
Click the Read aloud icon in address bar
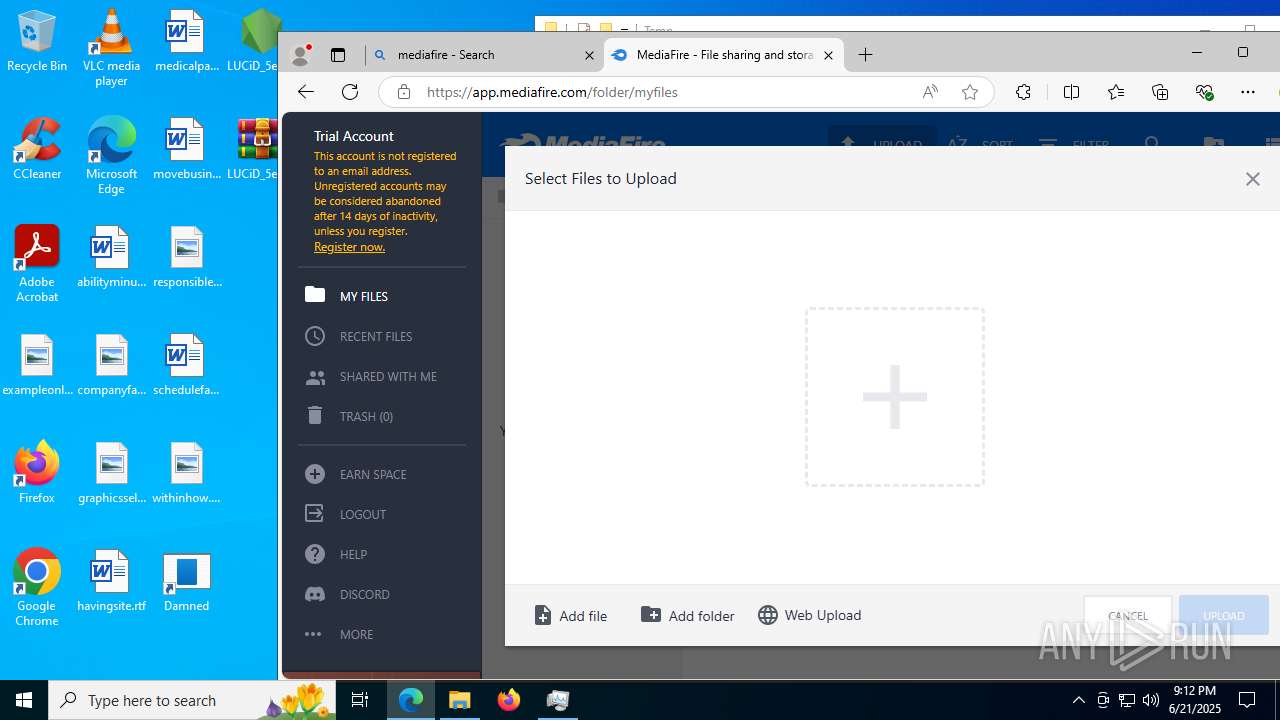[x=930, y=92]
